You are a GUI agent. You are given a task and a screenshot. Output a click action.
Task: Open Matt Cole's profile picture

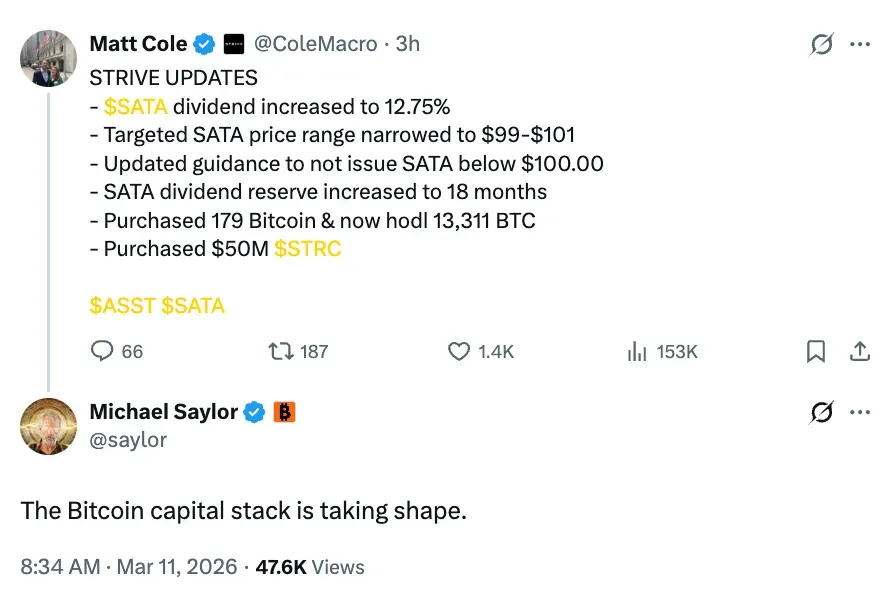coord(48,57)
